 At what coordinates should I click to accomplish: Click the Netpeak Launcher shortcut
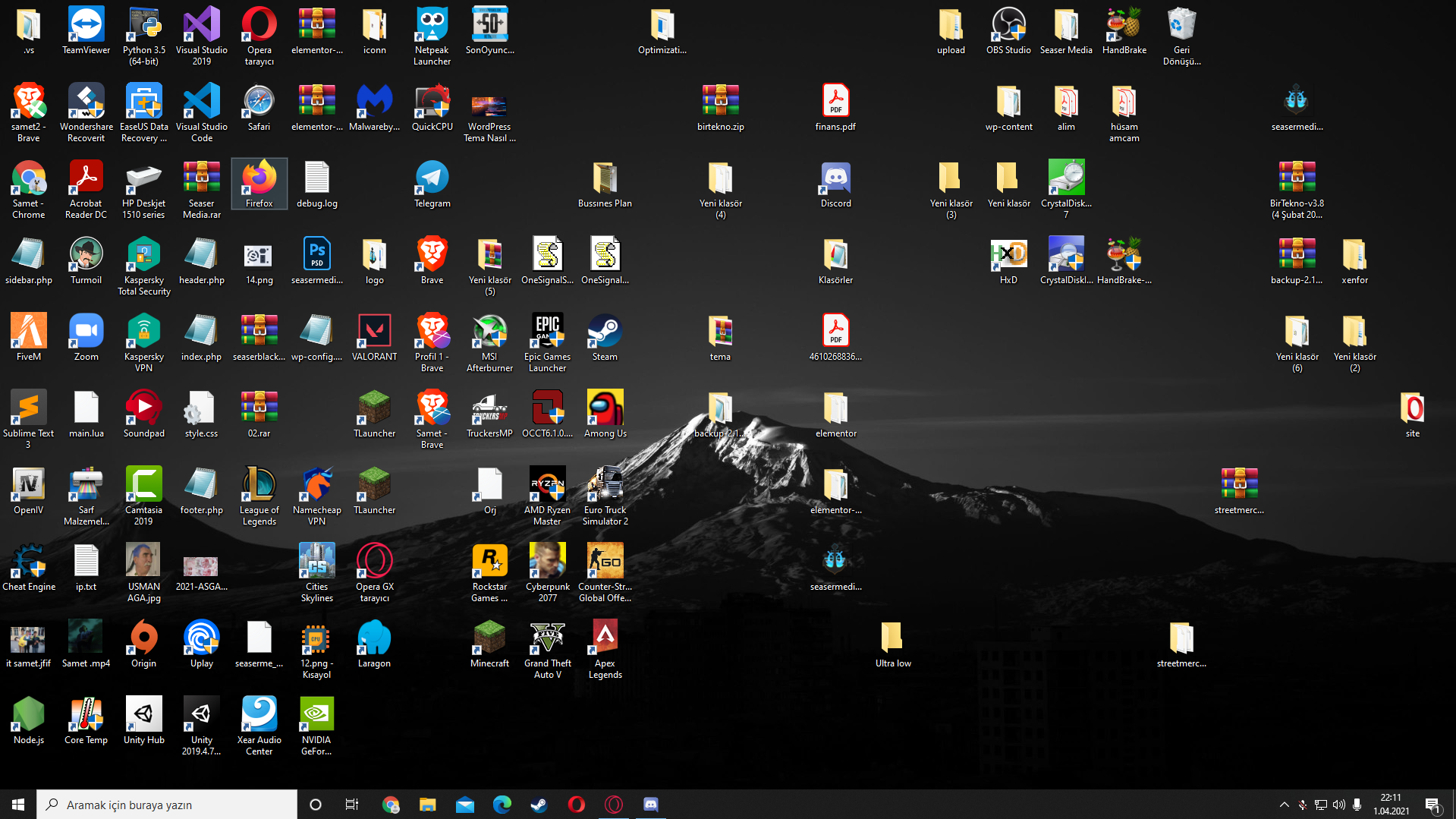click(432, 36)
